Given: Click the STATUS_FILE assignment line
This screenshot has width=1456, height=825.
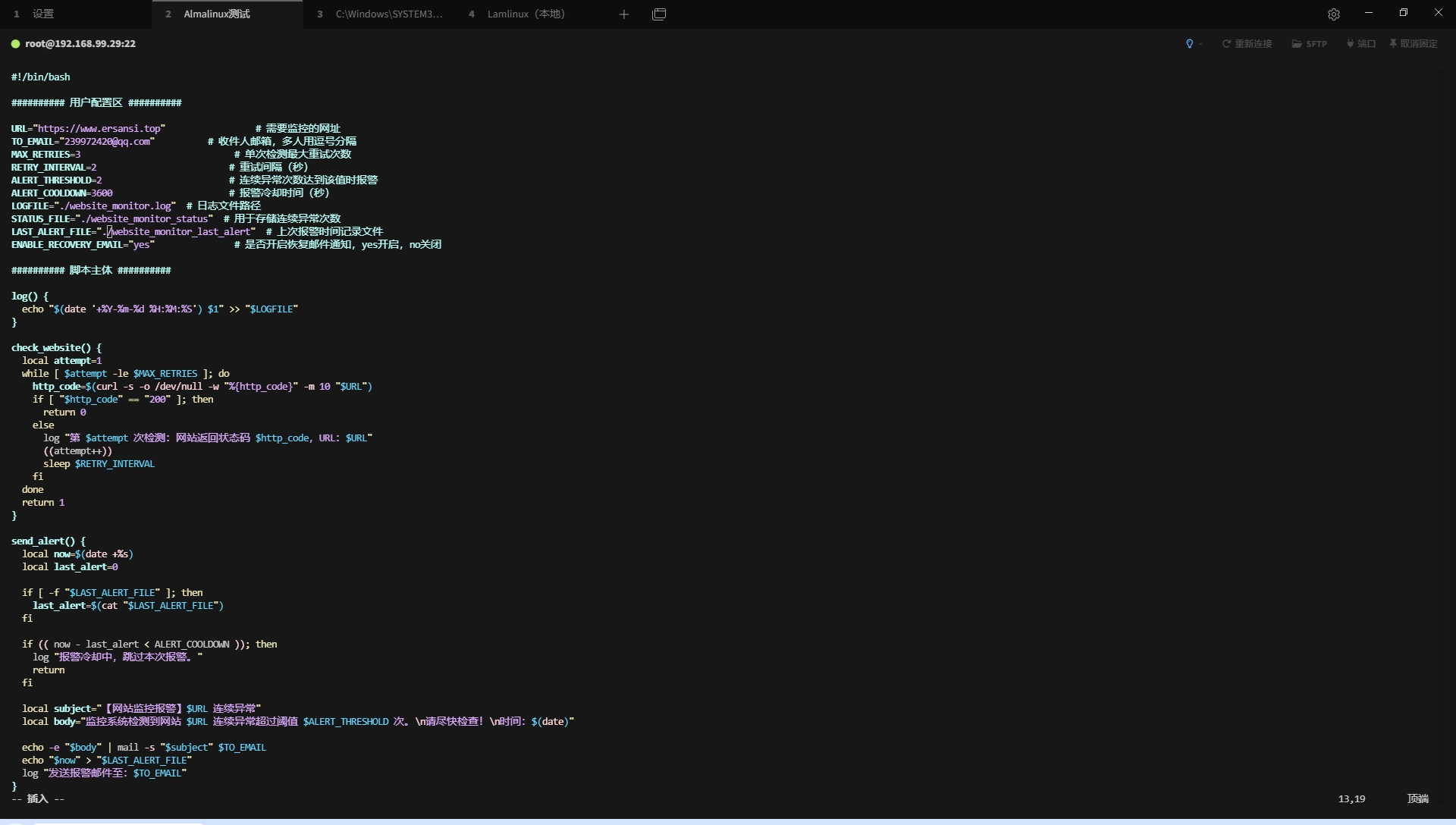Looking at the screenshot, I should [112, 219].
